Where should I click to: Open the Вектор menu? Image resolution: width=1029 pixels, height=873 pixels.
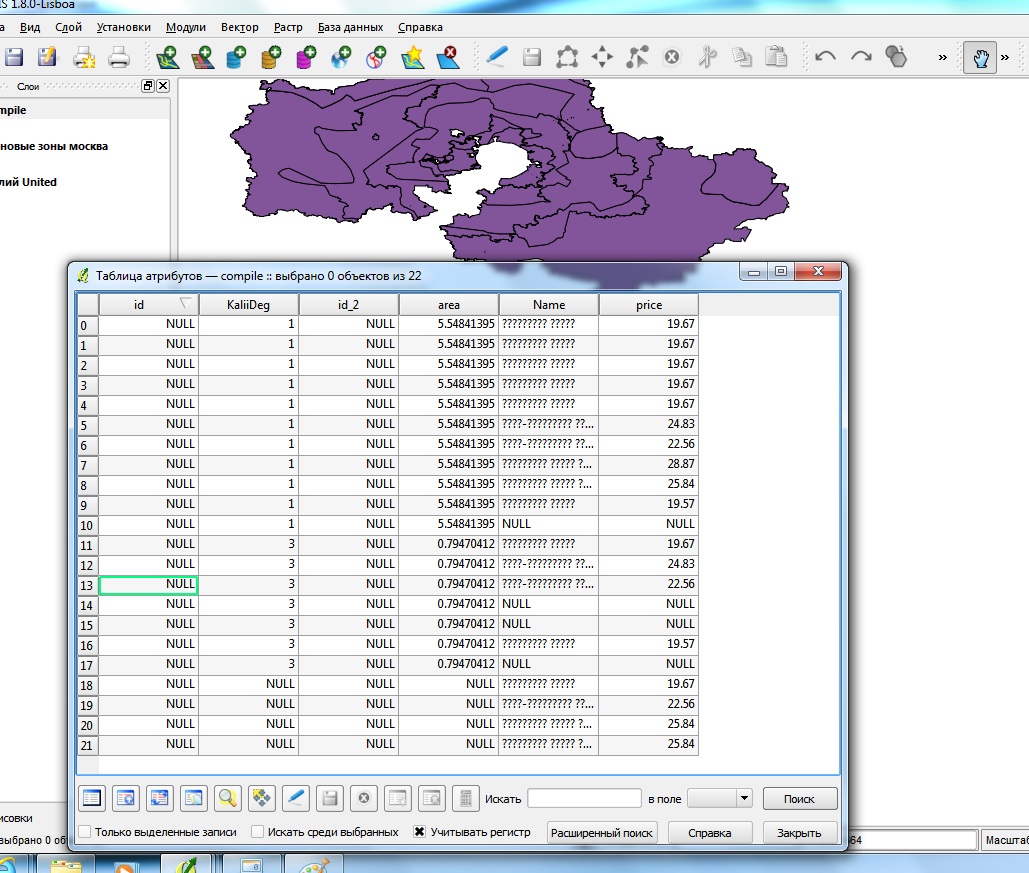click(239, 27)
